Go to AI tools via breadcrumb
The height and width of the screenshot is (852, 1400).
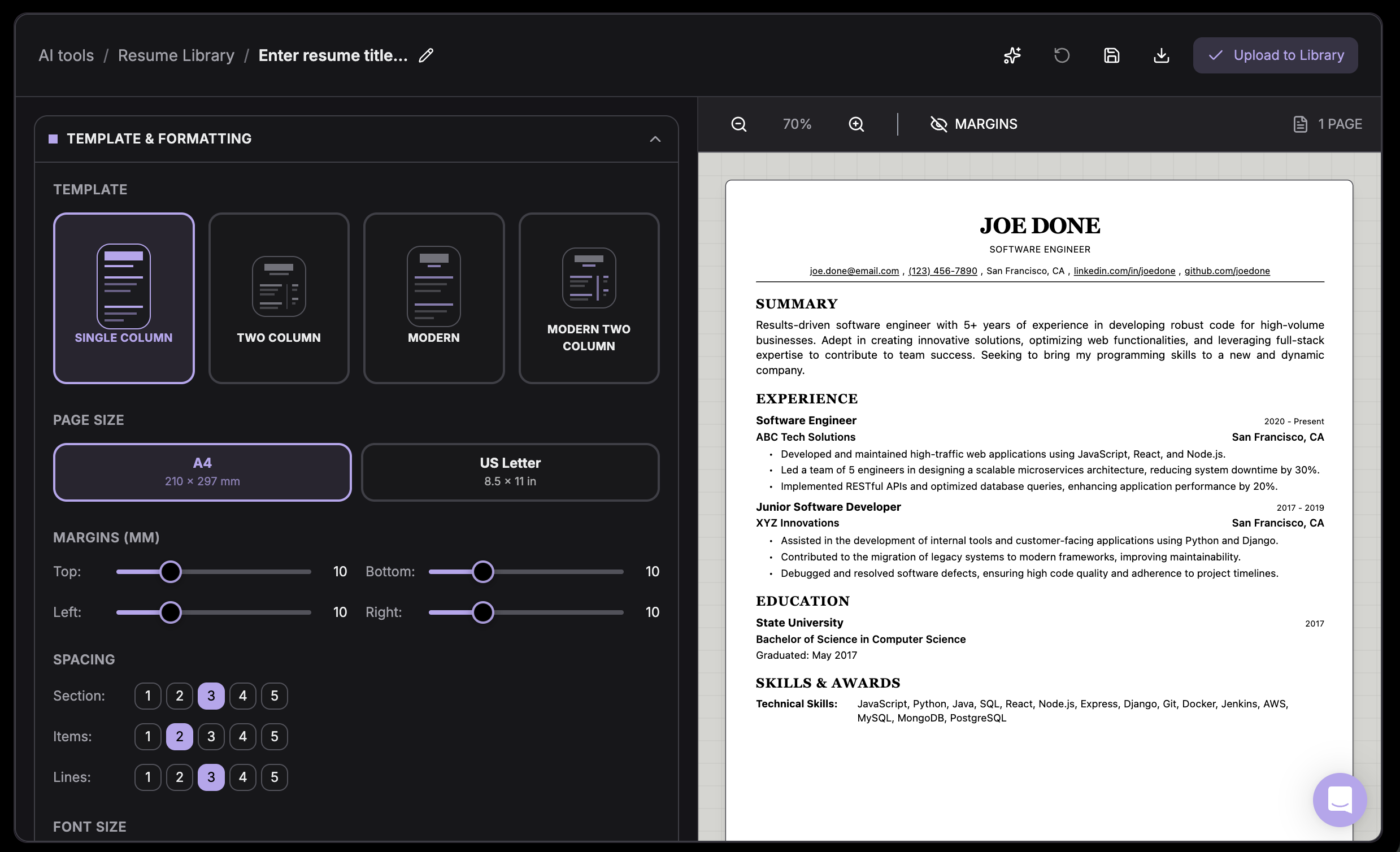click(66, 55)
